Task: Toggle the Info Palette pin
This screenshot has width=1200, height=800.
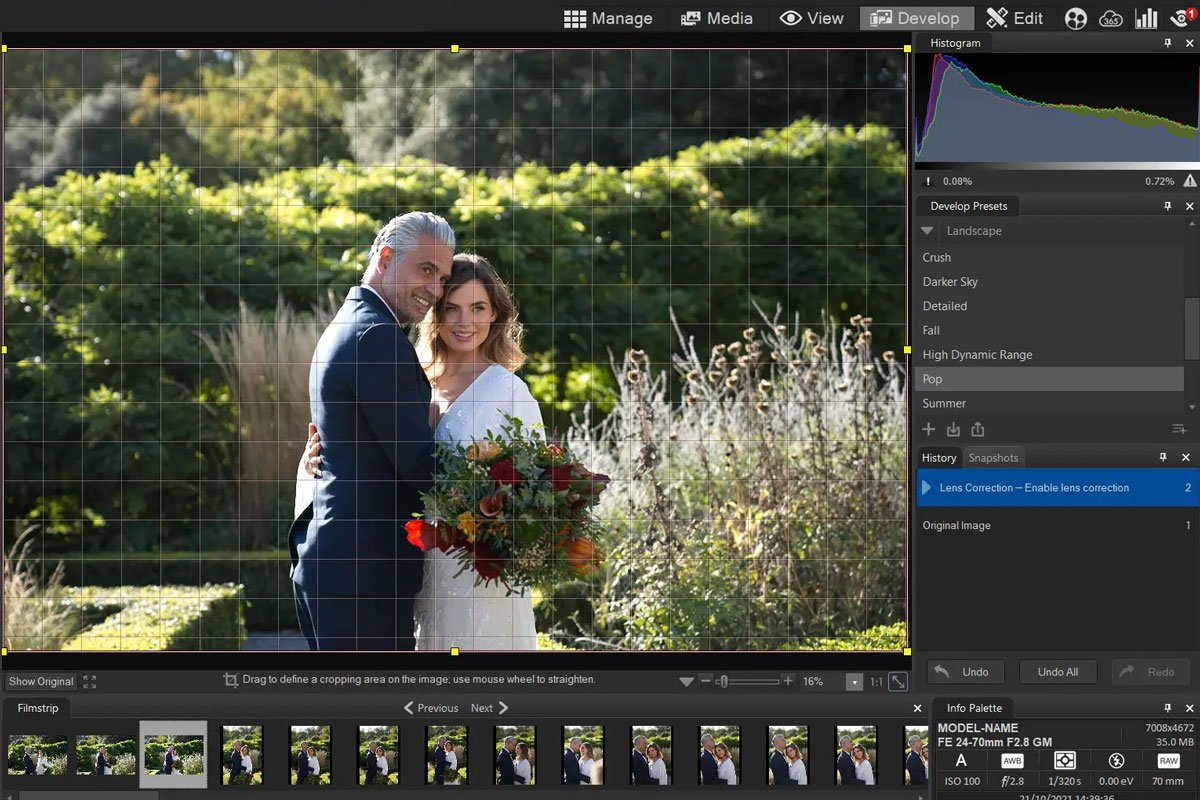Action: (x=1168, y=708)
